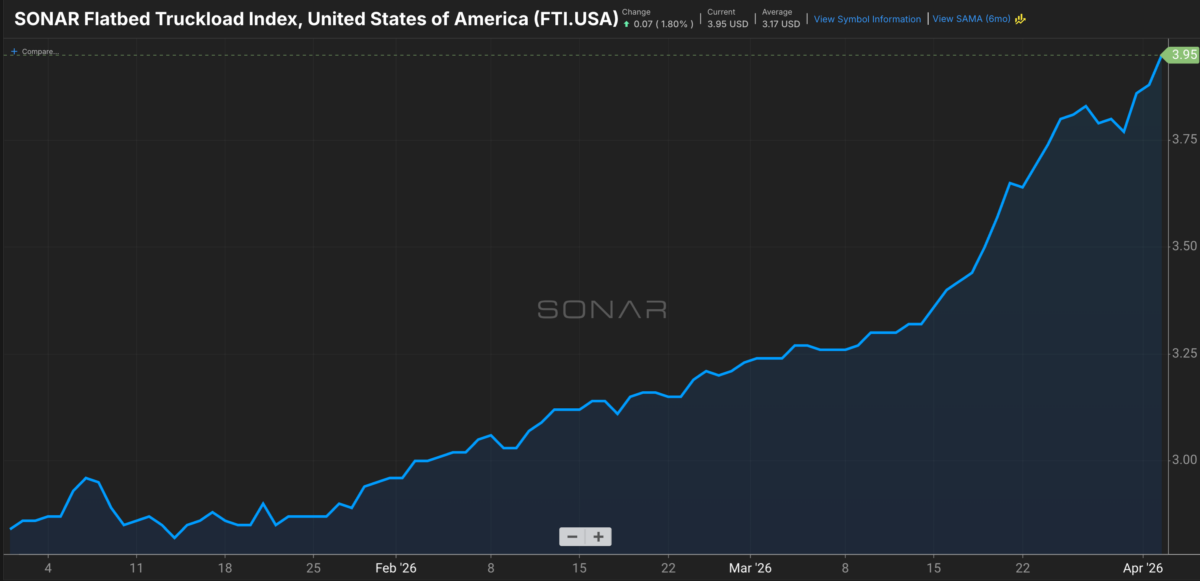Zoom in with the plus button
Viewport: 1200px width, 581px height.
pyautogui.click(x=598, y=537)
